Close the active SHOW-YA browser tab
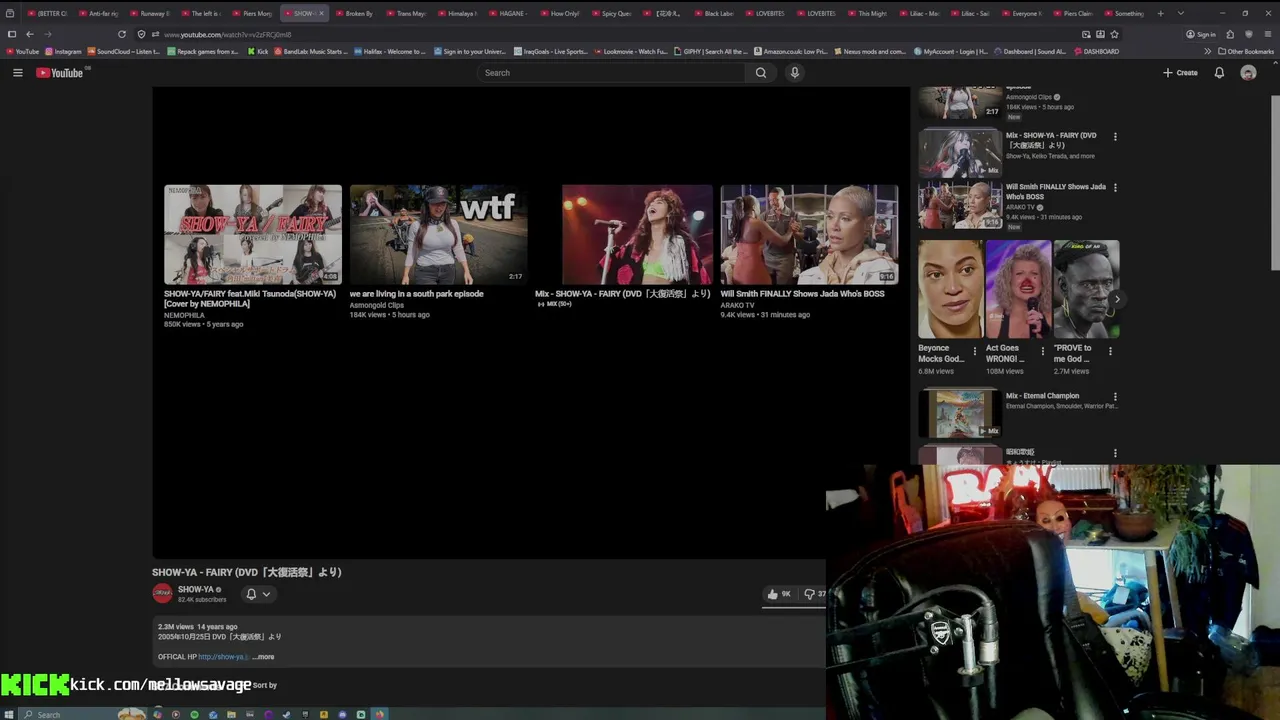The height and width of the screenshot is (720, 1280). [x=321, y=13]
